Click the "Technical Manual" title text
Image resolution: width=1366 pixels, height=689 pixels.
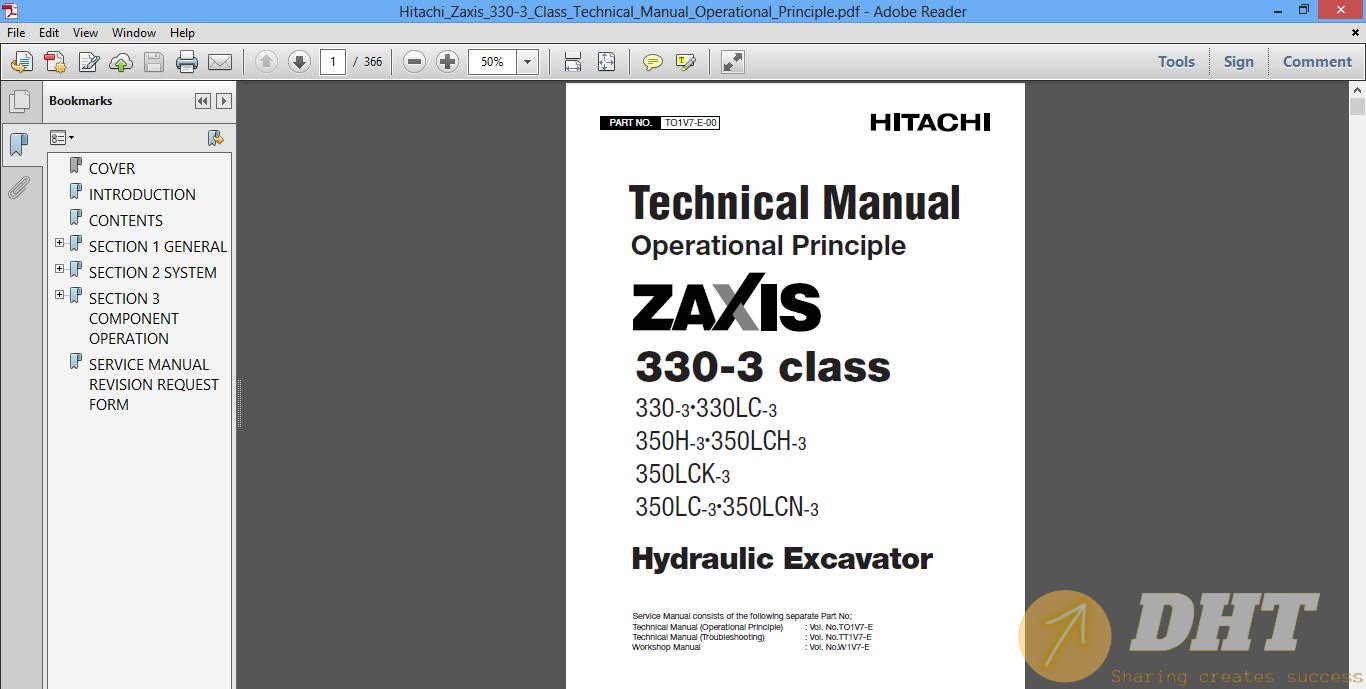coord(795,203)
